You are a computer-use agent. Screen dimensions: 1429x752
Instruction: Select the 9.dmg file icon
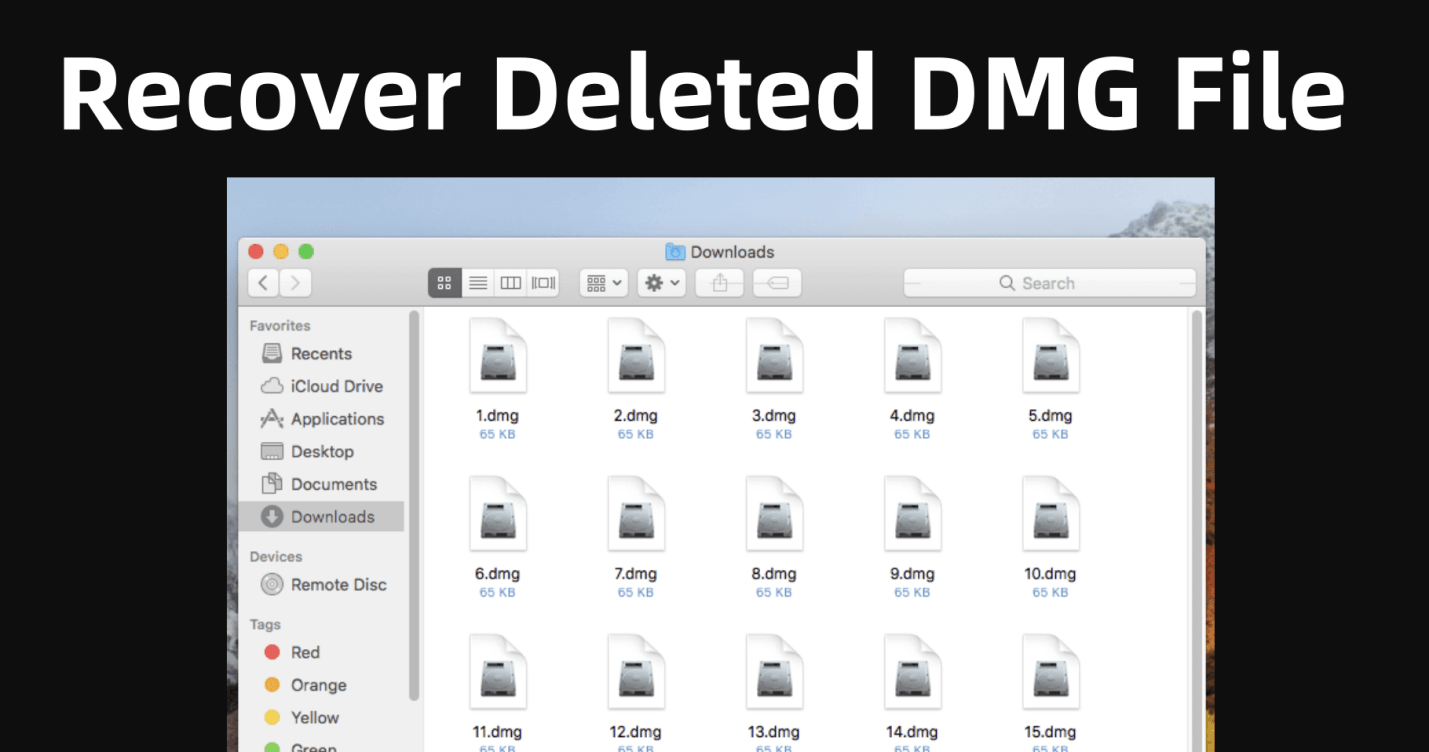click(912, 514)
